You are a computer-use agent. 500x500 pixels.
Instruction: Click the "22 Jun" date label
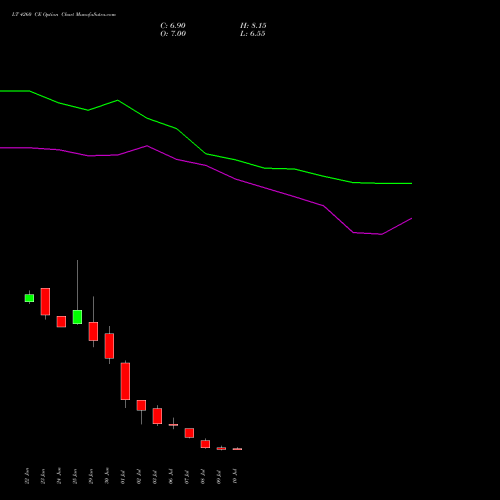pos(27,476)
